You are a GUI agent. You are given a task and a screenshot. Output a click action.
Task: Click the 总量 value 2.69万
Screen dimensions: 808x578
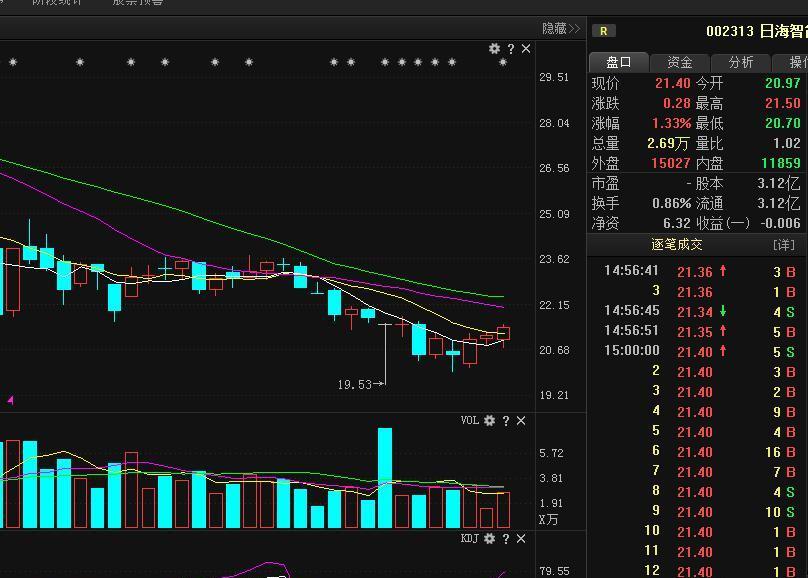click(x=668, y=143)
